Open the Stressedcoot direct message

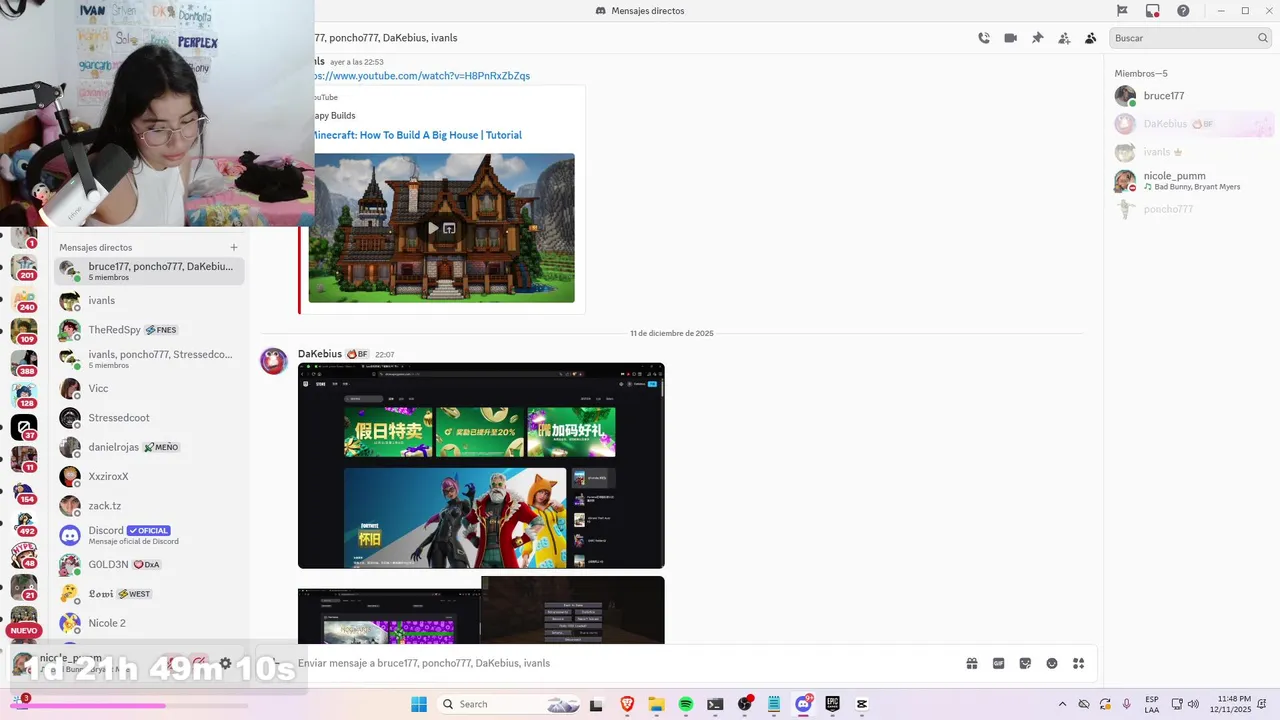tap(149, 418)
